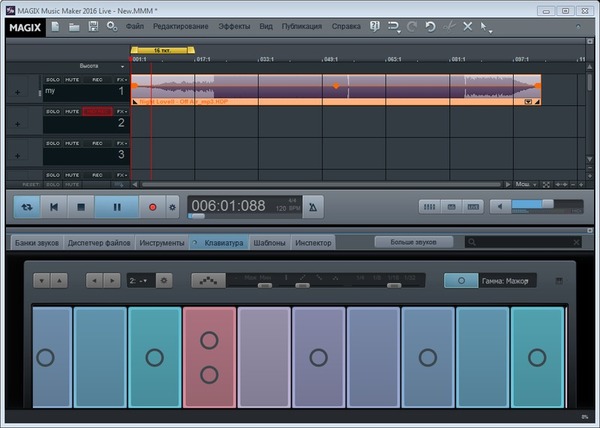The width and height of the screenshot is (600, 428).
Task: Switch to the Шаблоны tab
Action: pyautogui.click(x=270, y=243)
